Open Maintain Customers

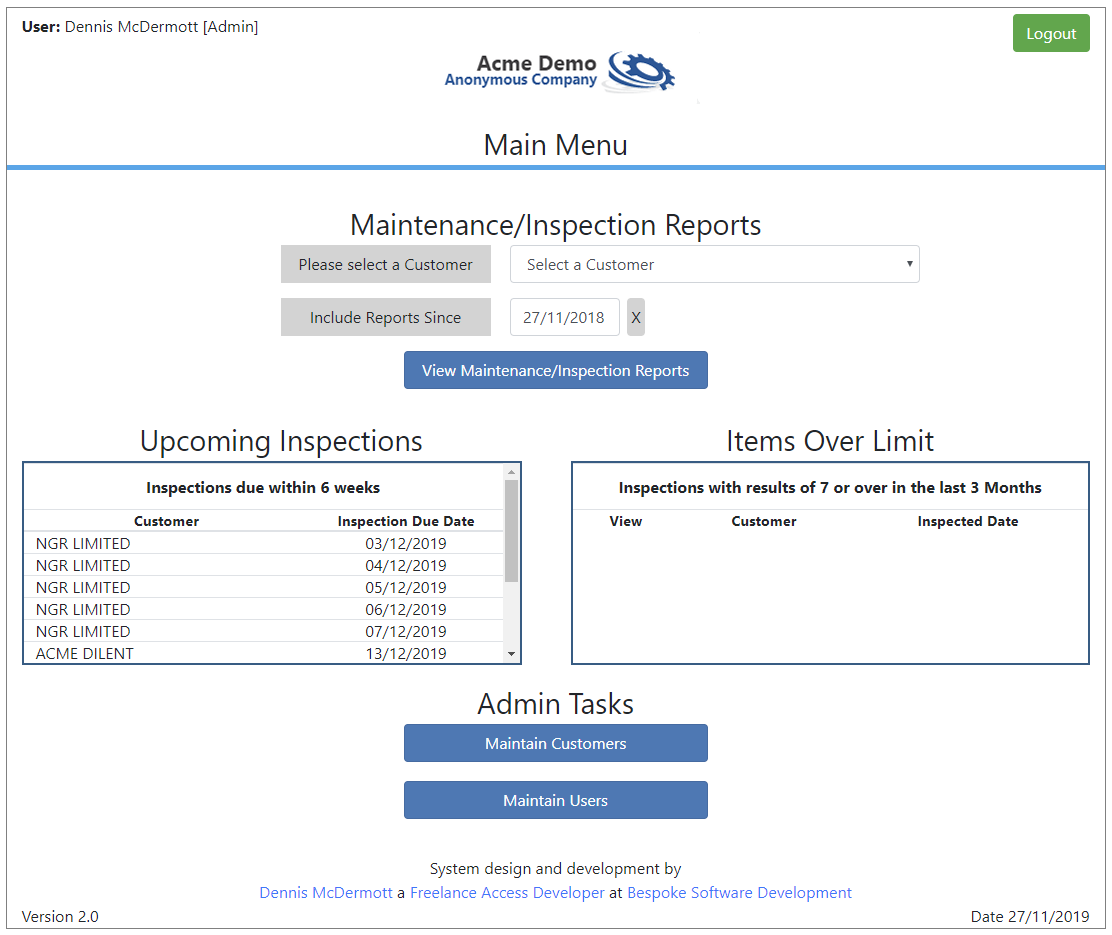[555, 743]
